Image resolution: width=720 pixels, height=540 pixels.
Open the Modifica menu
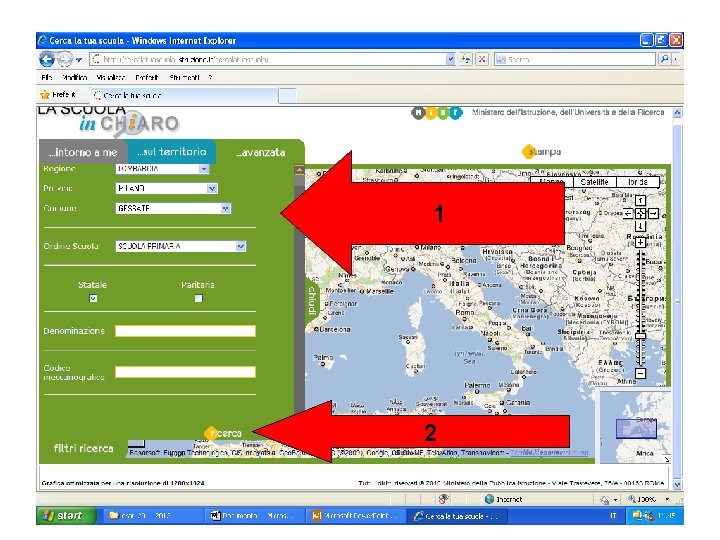74,78
